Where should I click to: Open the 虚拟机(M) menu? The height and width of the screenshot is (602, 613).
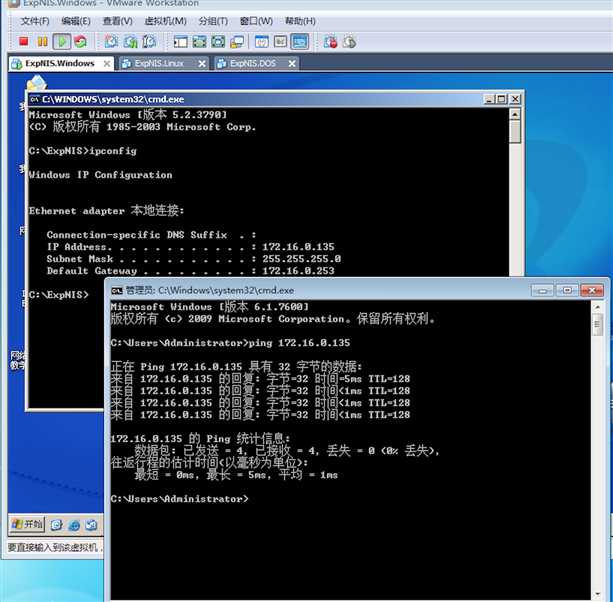click(165, 21)
